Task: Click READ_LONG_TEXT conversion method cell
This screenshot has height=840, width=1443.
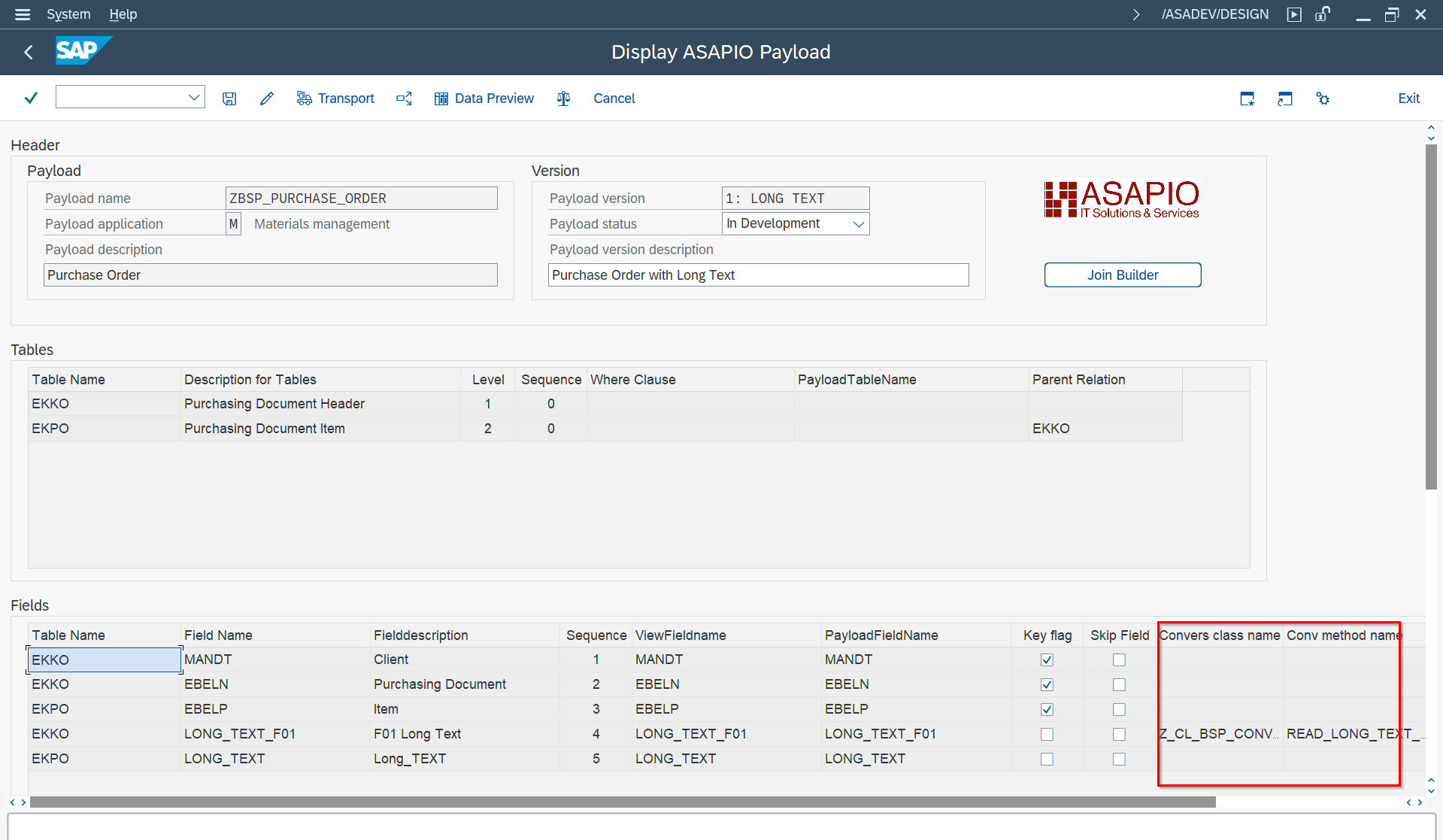Action: (1353, 734)
